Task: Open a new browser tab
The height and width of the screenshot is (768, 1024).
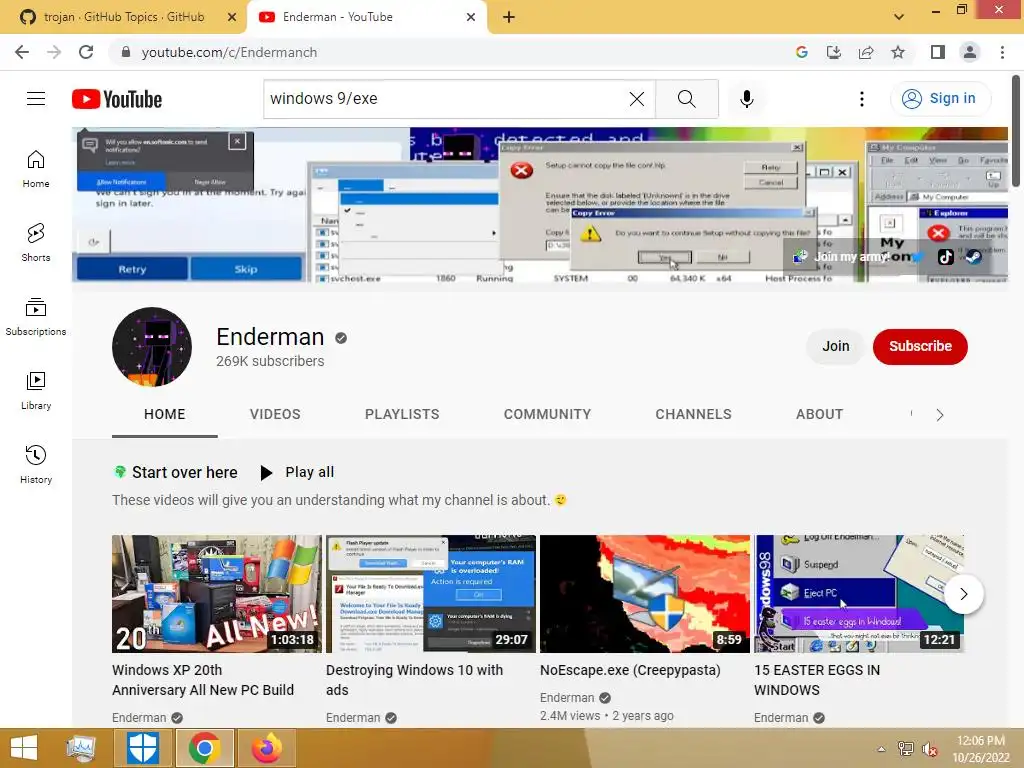Action: click(509, 17)
